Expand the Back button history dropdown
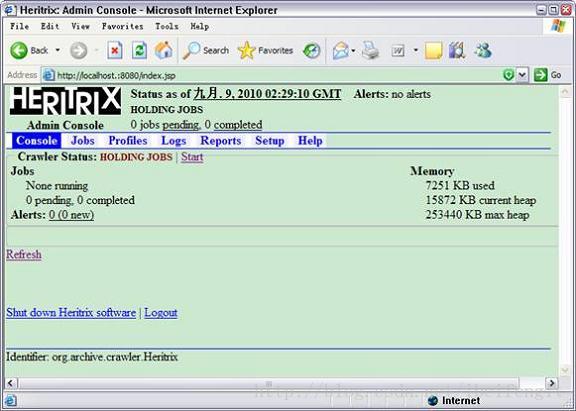Screen dimensions: 576x411 click(58, 50)
